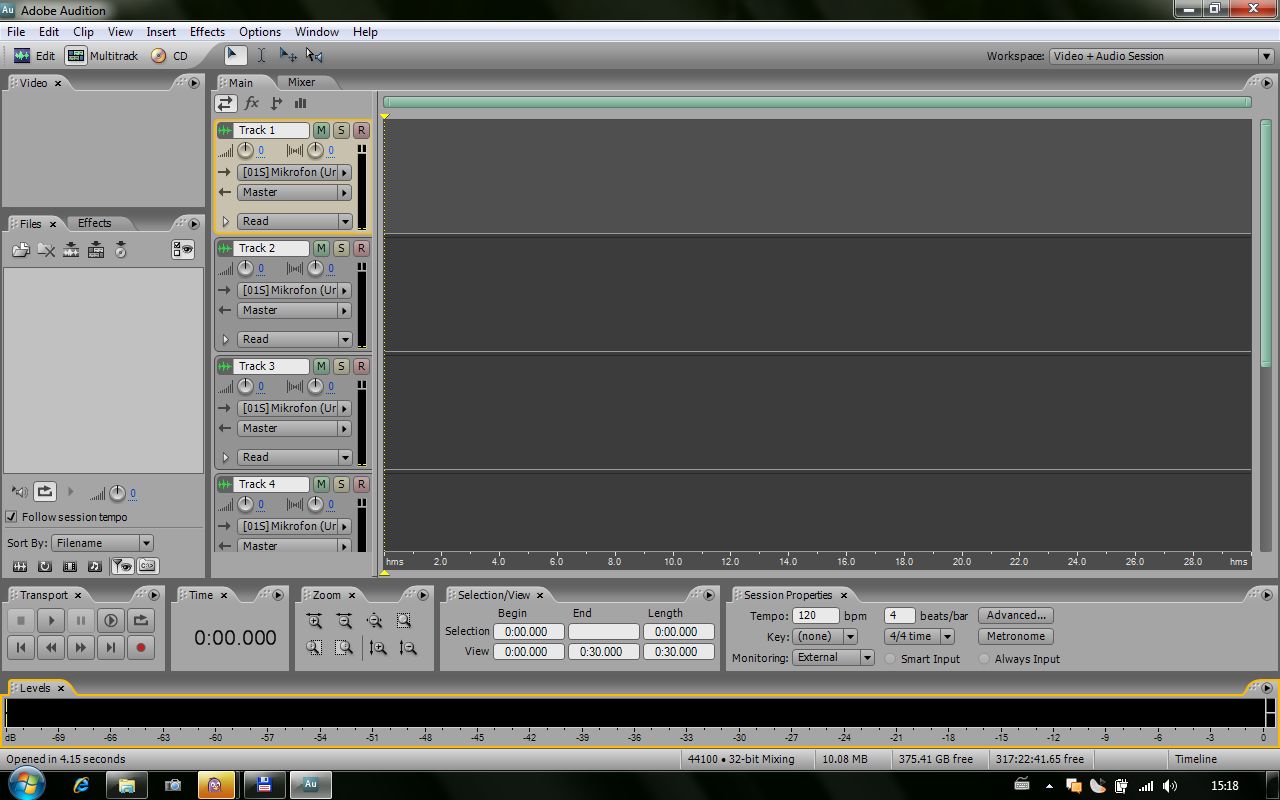Click Zoom To Selection icon
Screen dimensions: 1280x800
(405, 621)
